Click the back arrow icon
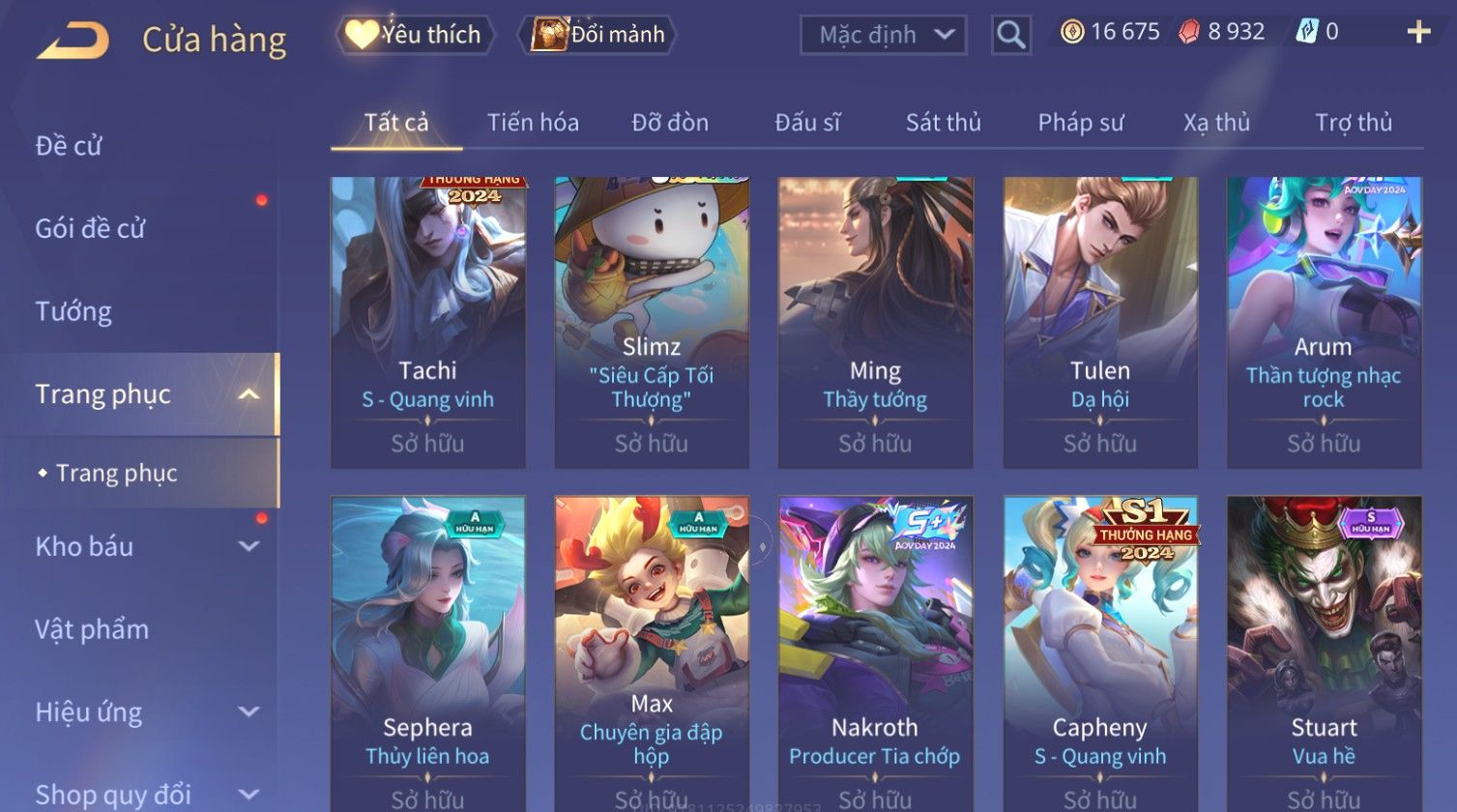Image resolution: width=1457 pixels, height=812 pixels. [73, 41]
